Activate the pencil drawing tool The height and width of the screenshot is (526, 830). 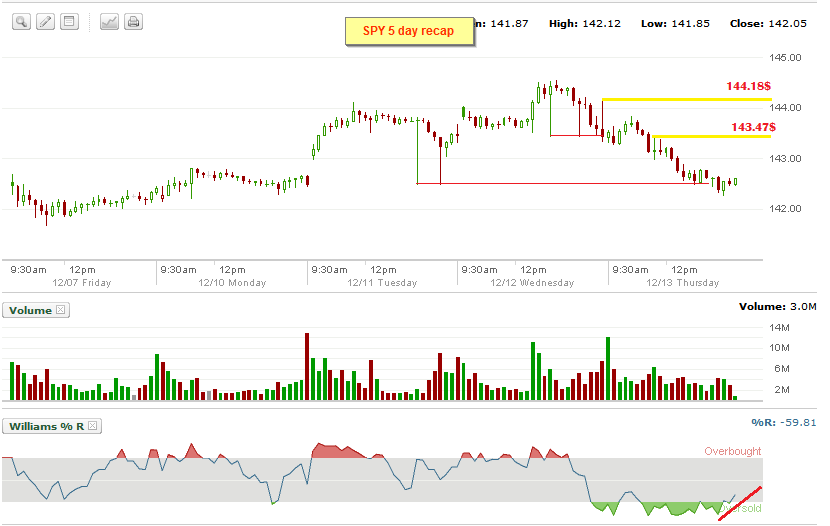(46, 22)
